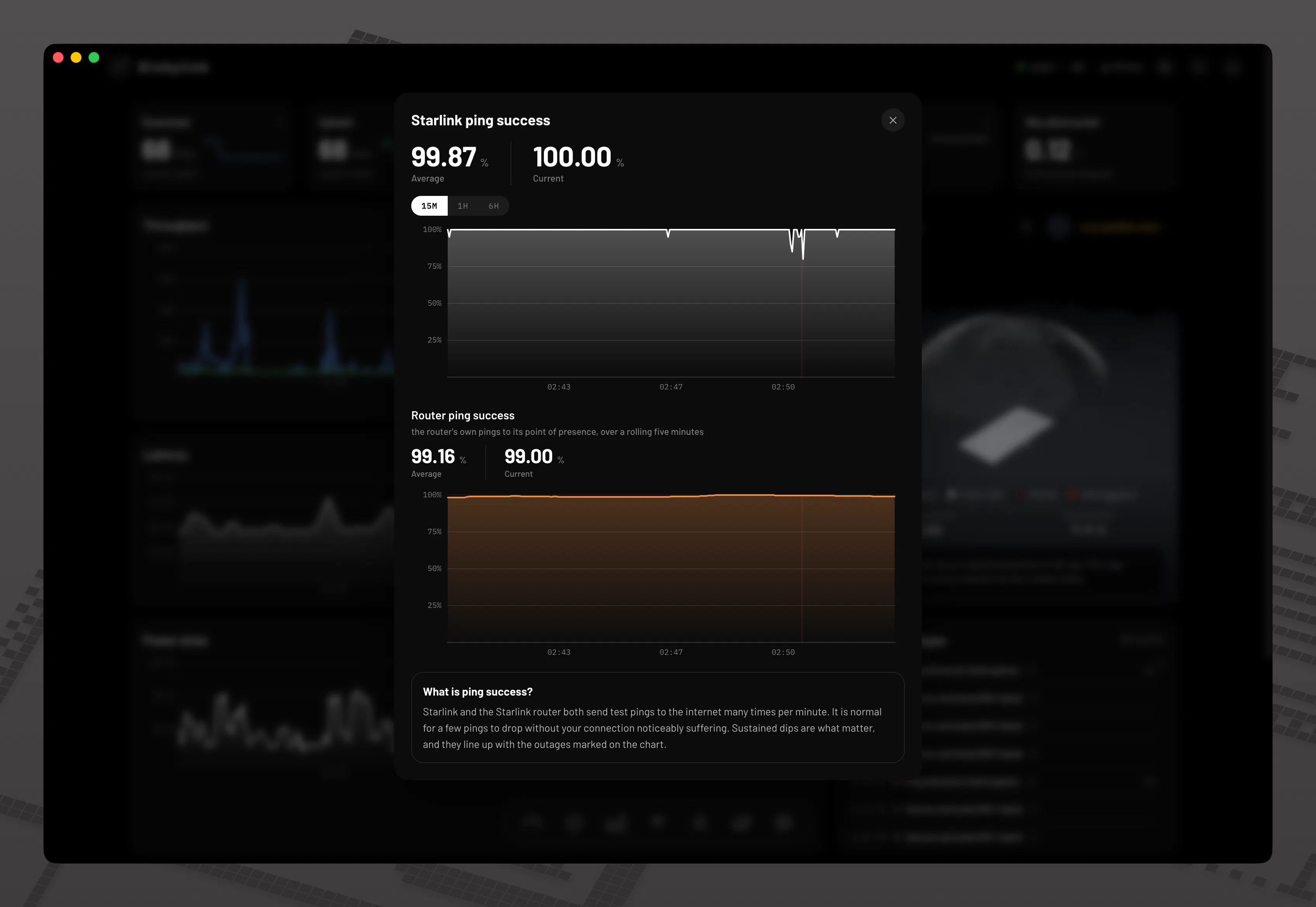
Task: Click the 99.00 router current value
Action: point(528,456)
